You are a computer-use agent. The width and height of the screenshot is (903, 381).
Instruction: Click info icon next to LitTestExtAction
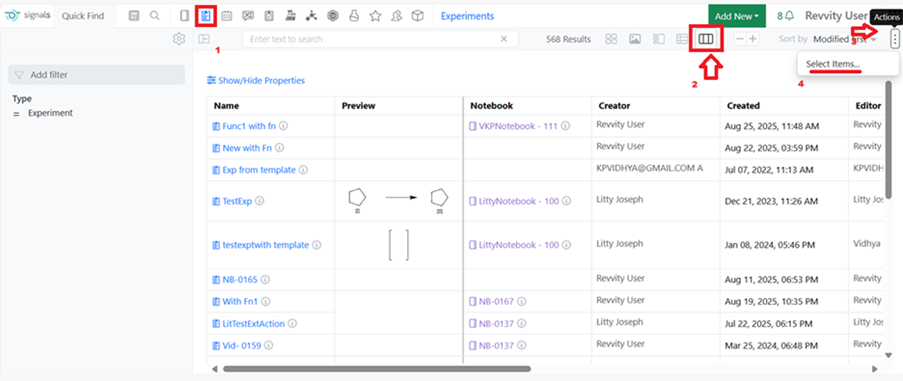click(x=292, y=323)
